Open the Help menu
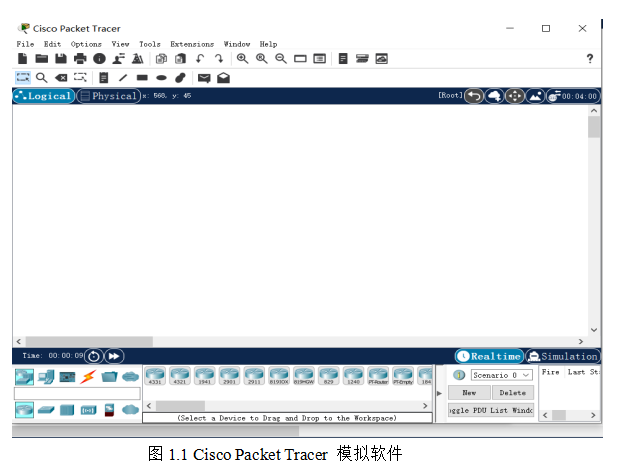The width and height of the screenshot is (617, 472). (268, 44)
